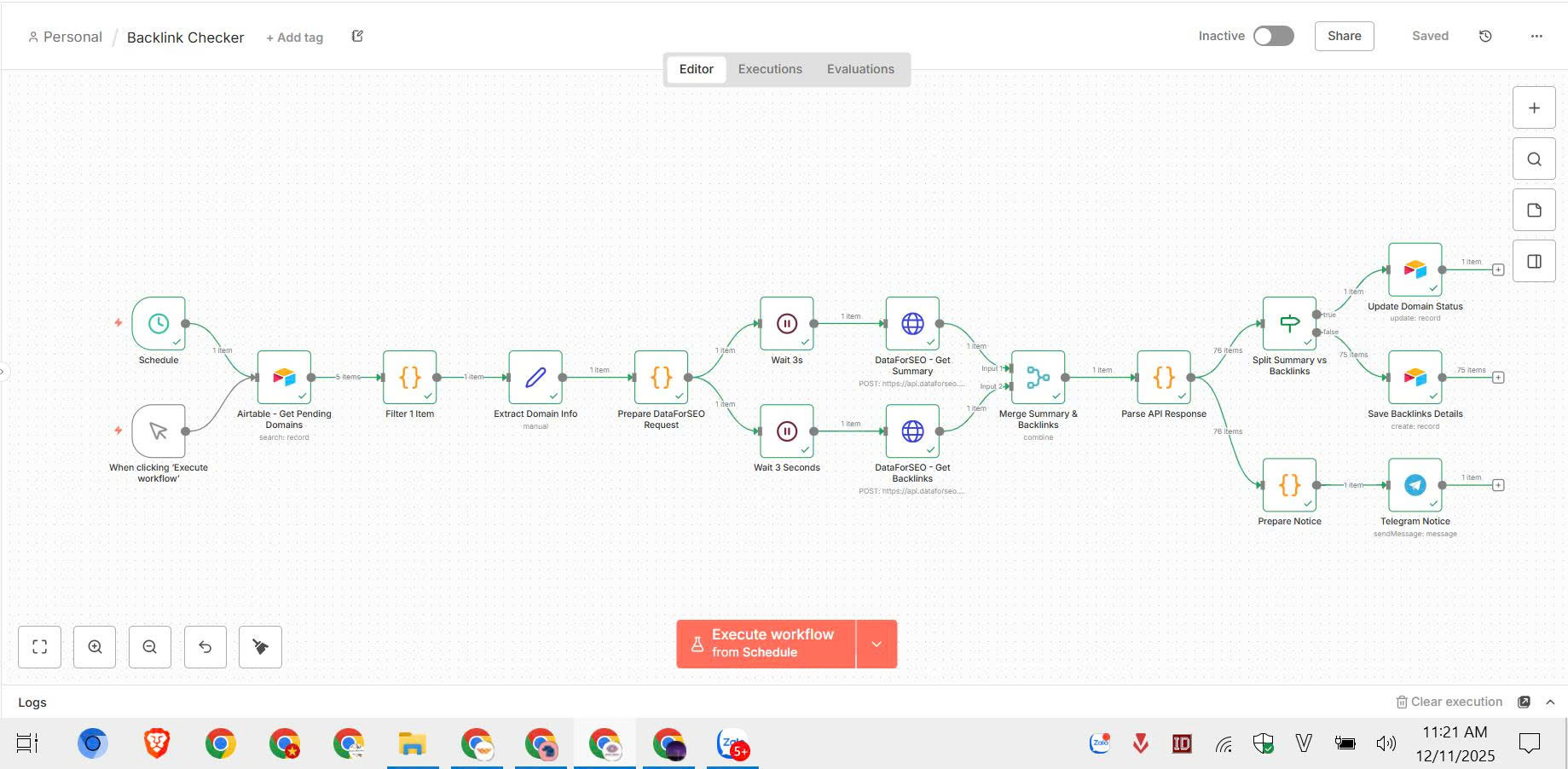Toggle fullscreen fit-to-view button
The width and height of the screenshot is (1568, 769).
39,647
